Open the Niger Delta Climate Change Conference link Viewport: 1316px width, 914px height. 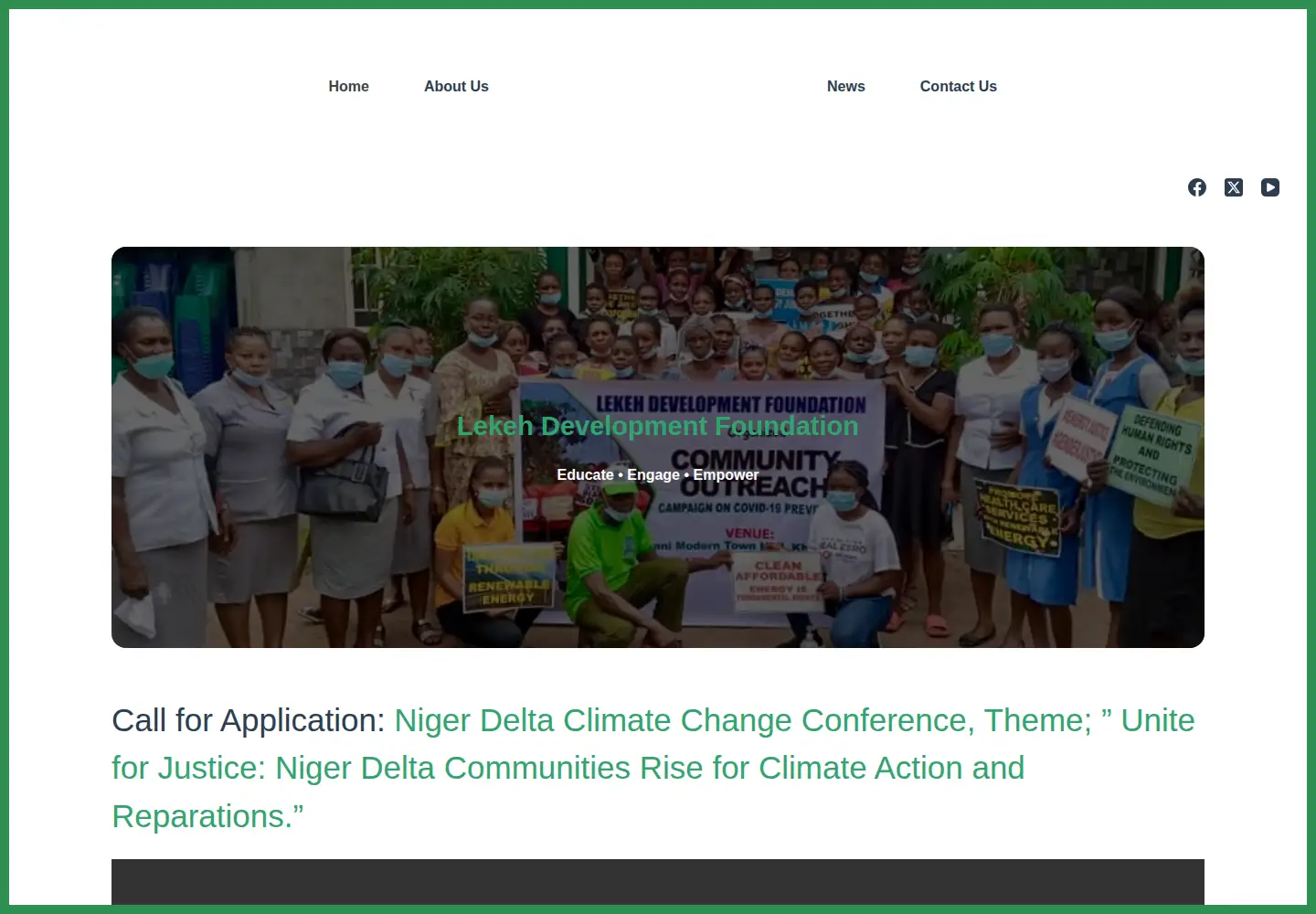coord(653,768)
